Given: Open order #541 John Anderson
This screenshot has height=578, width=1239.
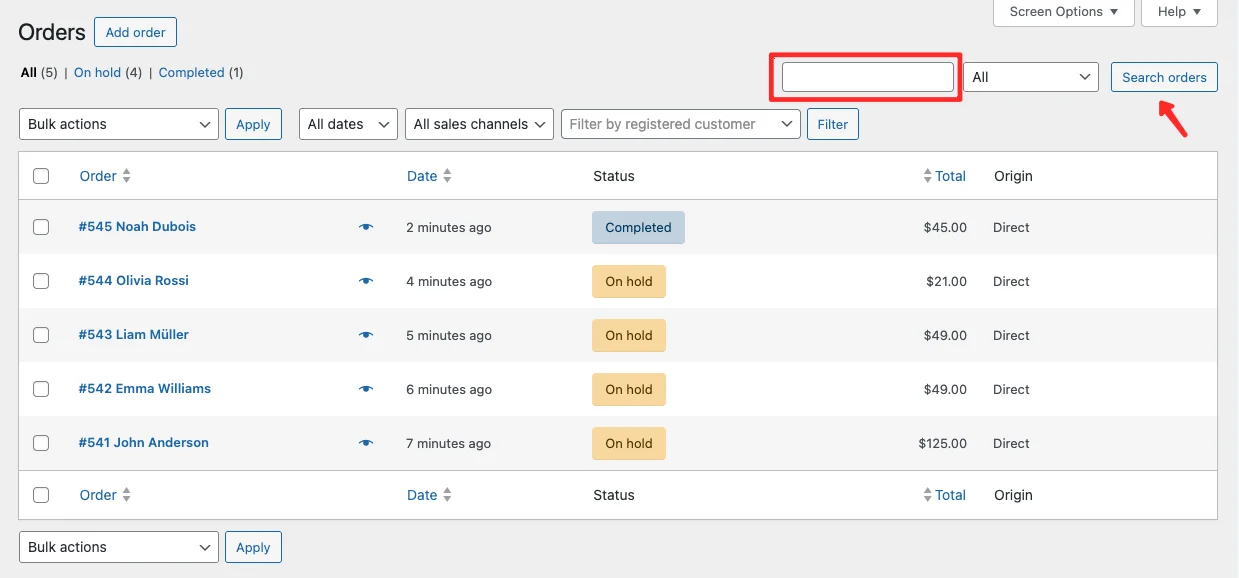Looking at the screenshot, I should coord(144,443).
